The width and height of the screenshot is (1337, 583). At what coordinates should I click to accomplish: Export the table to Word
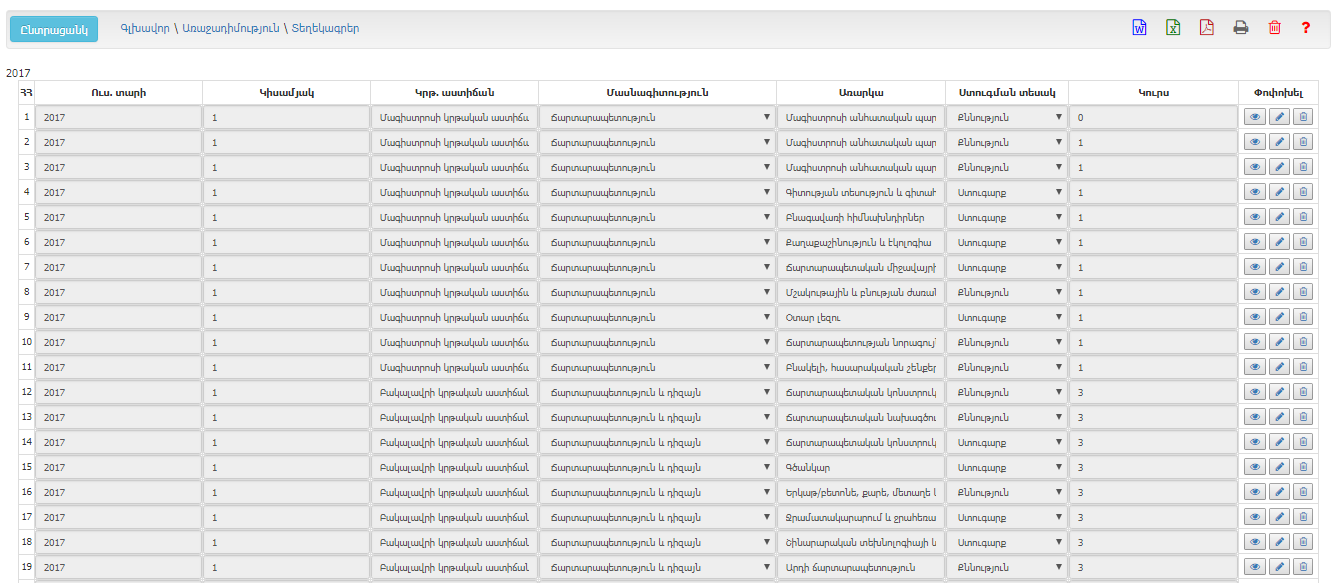(1139, 28)
